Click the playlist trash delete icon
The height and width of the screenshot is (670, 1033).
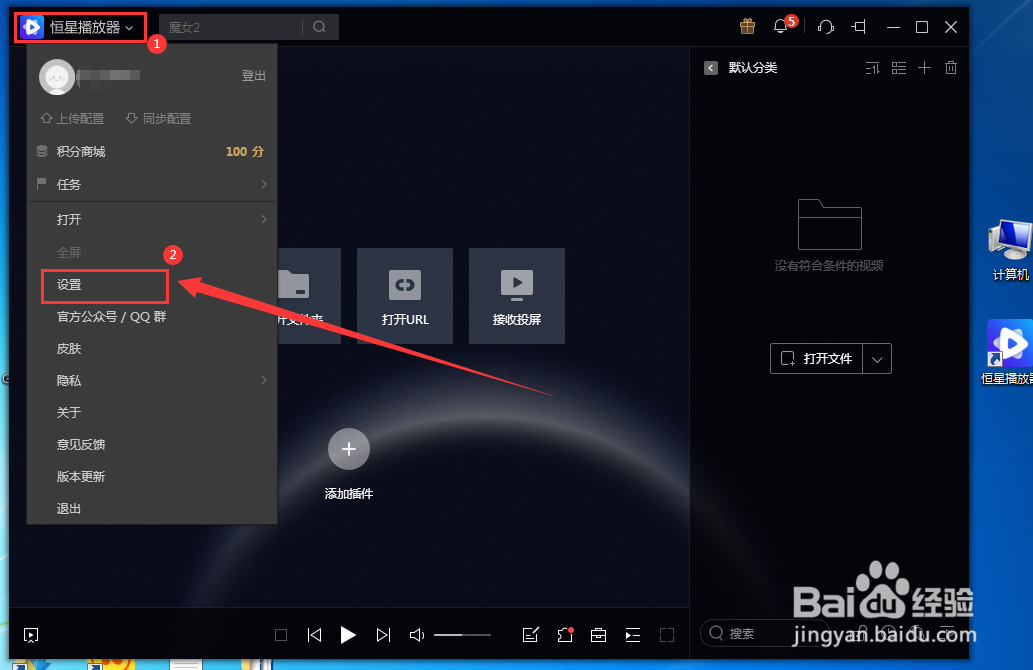point(951,67)
